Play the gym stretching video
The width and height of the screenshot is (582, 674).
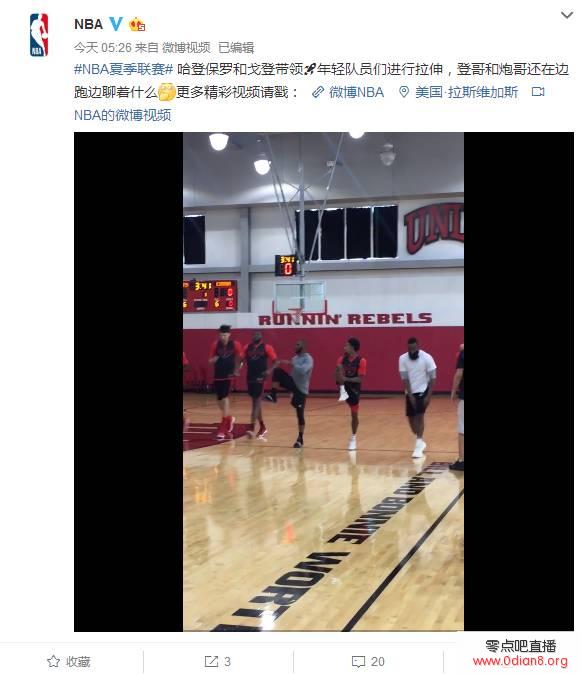click(324, 382)
